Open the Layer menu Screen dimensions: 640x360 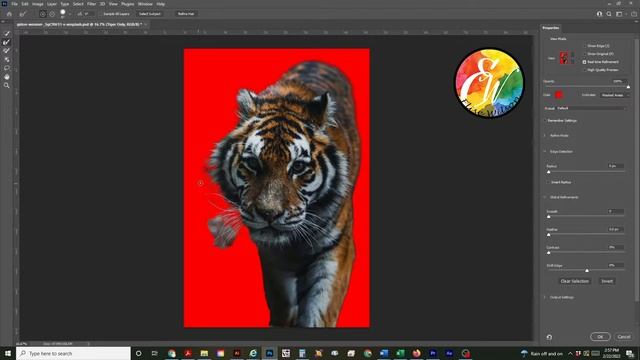(x=52, y=4)
